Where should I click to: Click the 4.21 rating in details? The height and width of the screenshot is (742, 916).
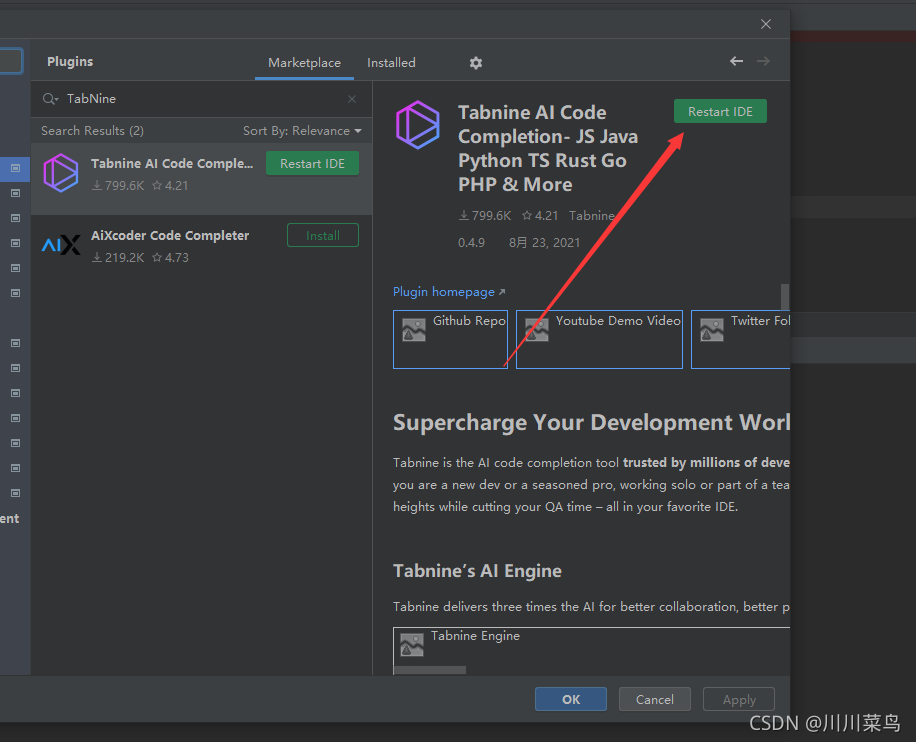(540, 216)
